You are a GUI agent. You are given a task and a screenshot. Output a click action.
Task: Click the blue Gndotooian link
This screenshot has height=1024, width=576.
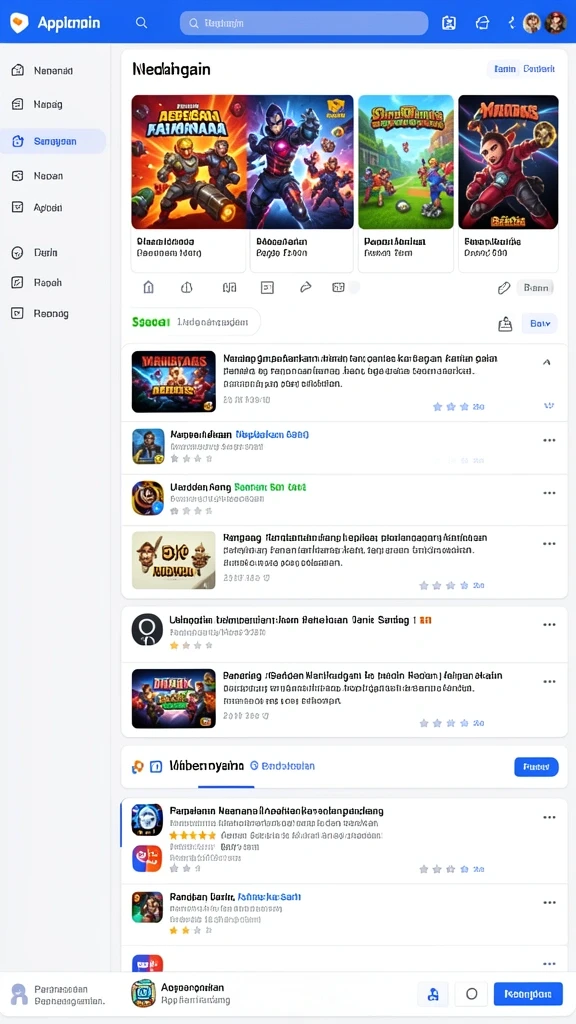click(x=283, y=766)
